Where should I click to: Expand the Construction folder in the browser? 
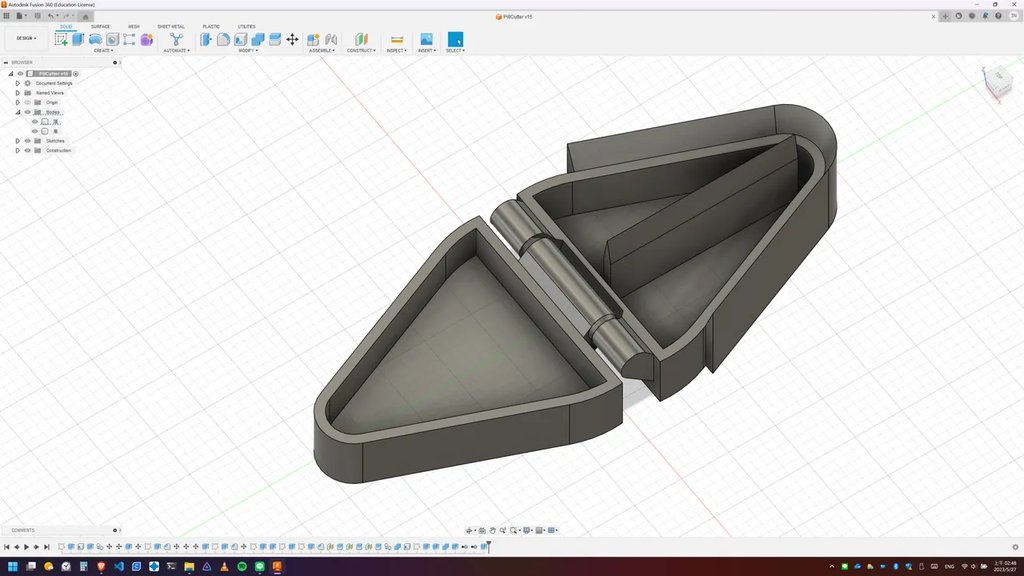(17, 150)
